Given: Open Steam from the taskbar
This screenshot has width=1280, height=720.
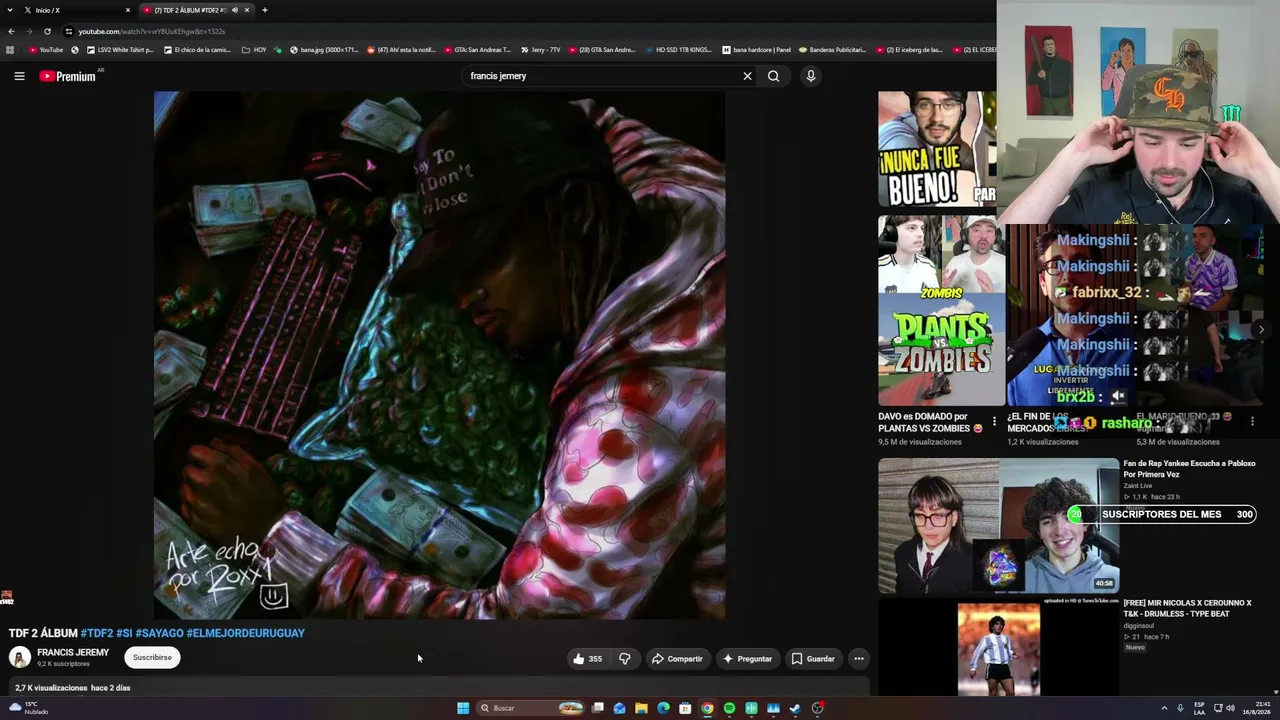Looking at the screenshot, I should pos(795,708).
